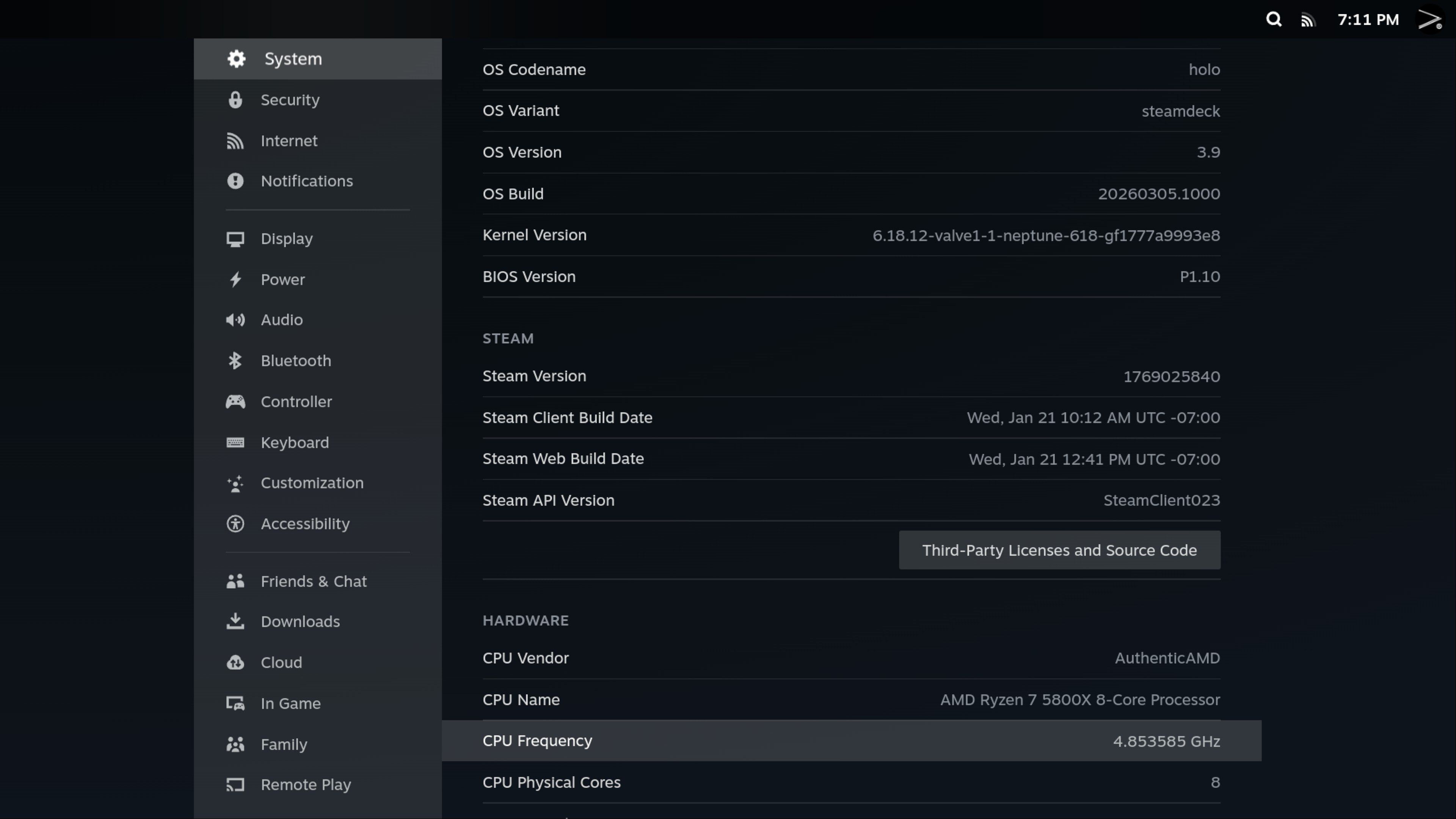This screenshot has width=1456, height=819.
Task: Open the search magnifier icon
Action: (1274, 20)
